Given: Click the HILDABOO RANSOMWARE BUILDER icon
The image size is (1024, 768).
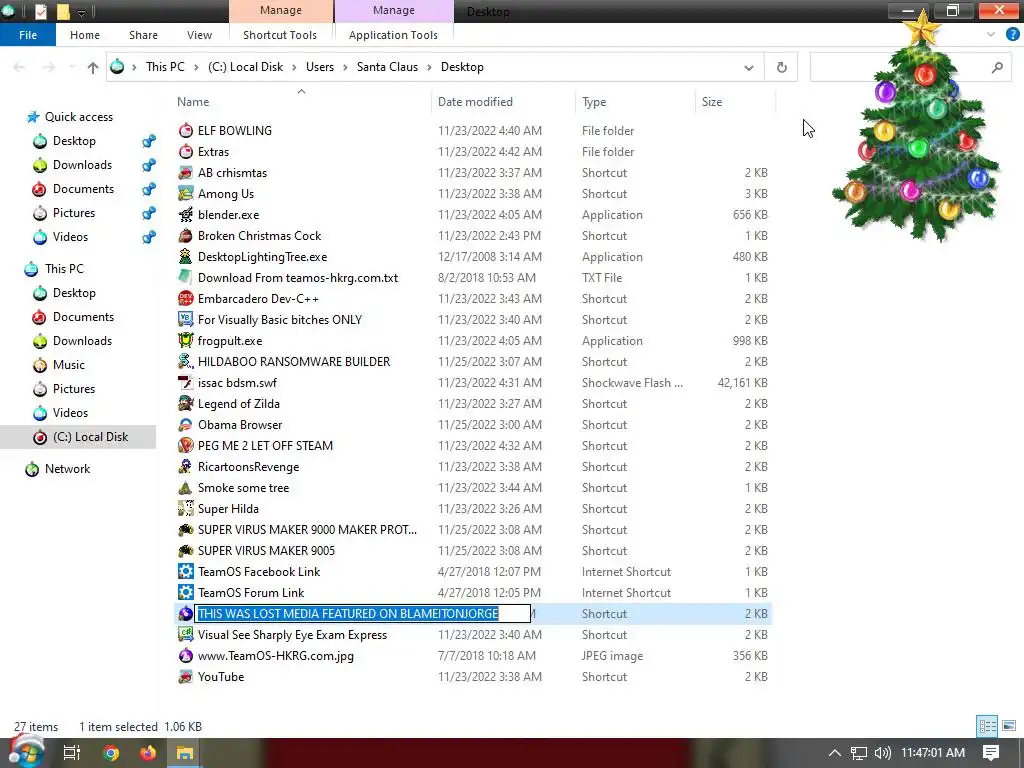Looking at the screenshot, I should [185, 361].
